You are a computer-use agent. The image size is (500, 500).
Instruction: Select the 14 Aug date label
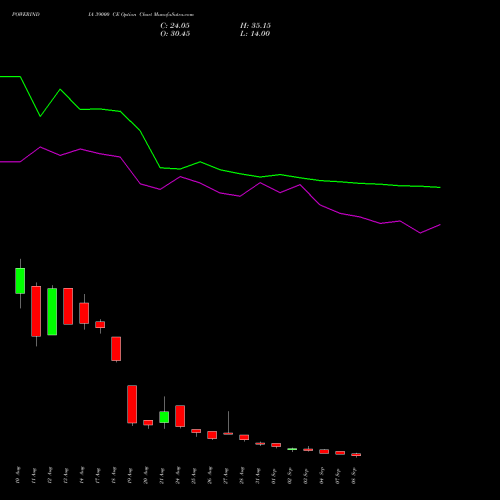[82, 475]
